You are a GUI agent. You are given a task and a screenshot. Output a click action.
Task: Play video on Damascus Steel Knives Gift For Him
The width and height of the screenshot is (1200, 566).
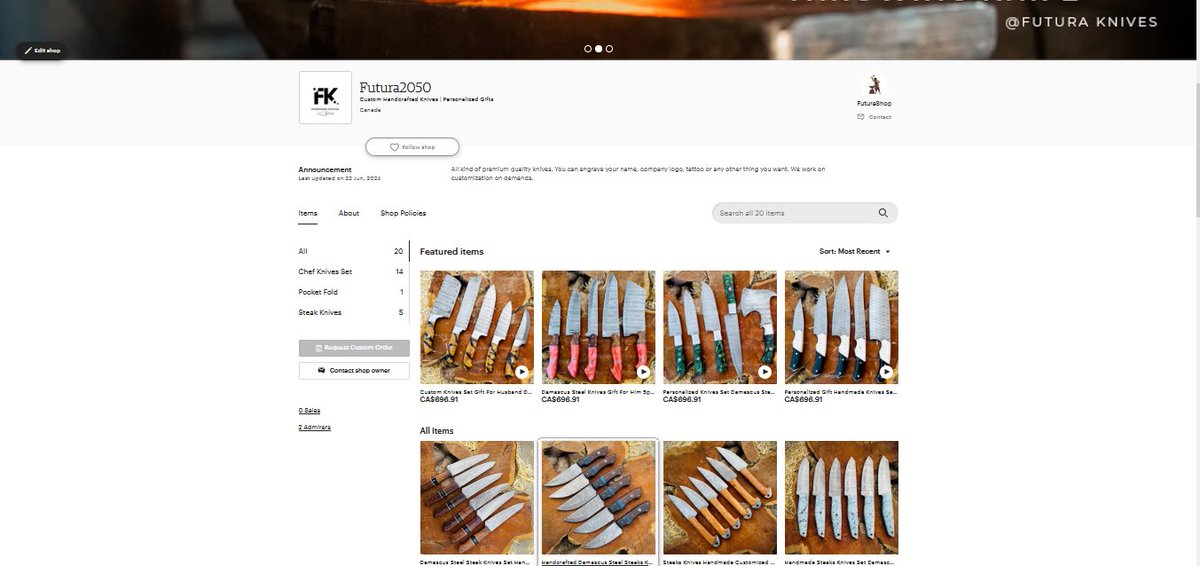coord(643,372)
